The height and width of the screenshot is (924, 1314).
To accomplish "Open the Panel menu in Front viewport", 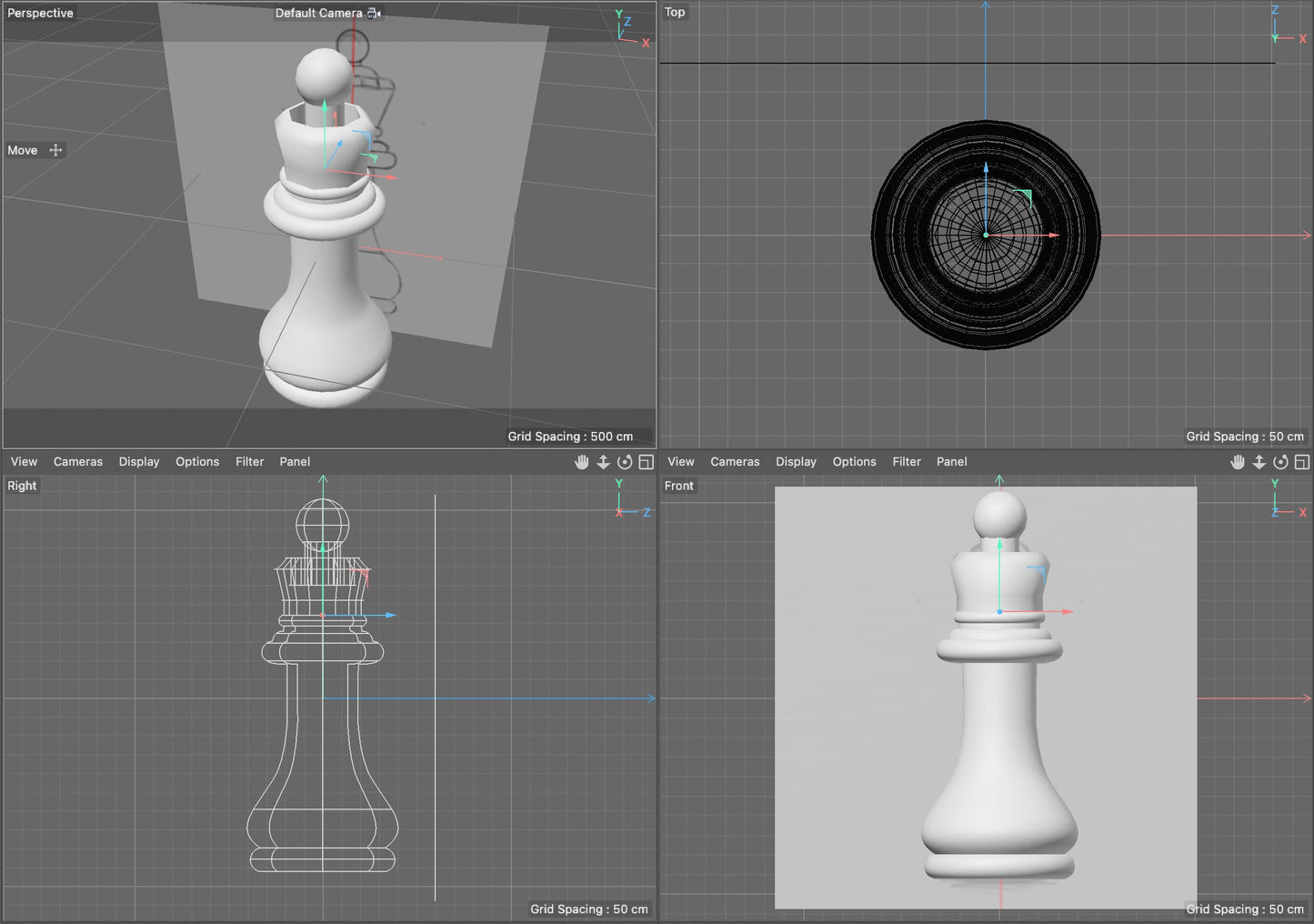I will [951, 461].
